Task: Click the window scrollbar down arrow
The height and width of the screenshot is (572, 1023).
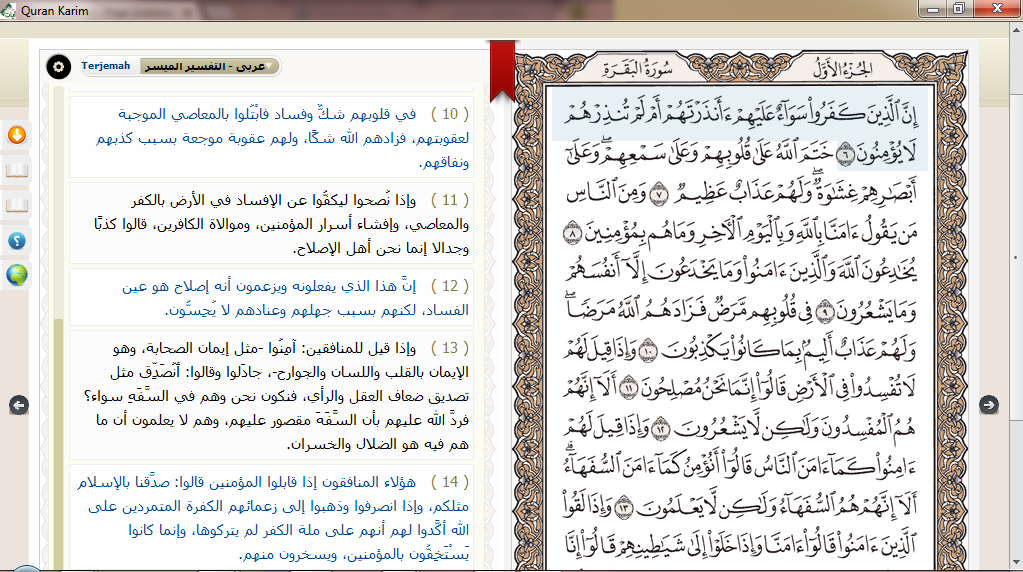Action: coord(1016,562)
